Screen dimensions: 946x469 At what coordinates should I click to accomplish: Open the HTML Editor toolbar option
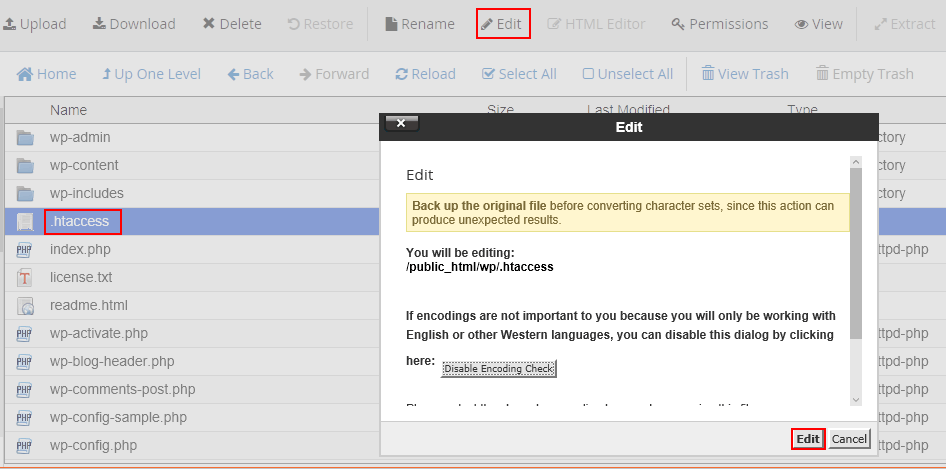(596, 24)
